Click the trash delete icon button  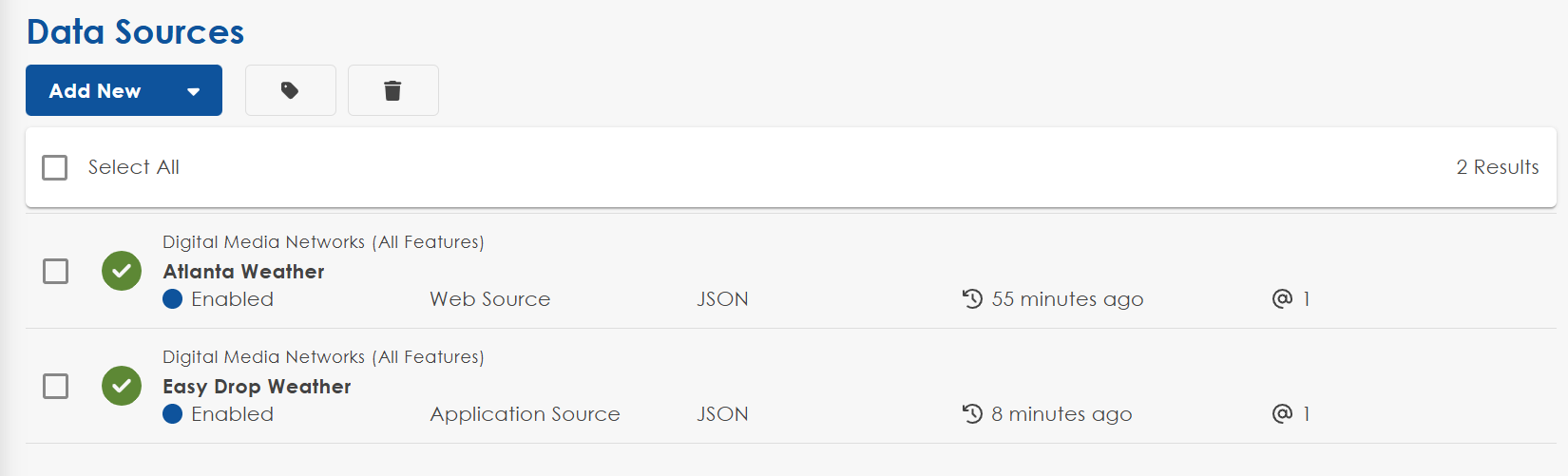point(392,90)
